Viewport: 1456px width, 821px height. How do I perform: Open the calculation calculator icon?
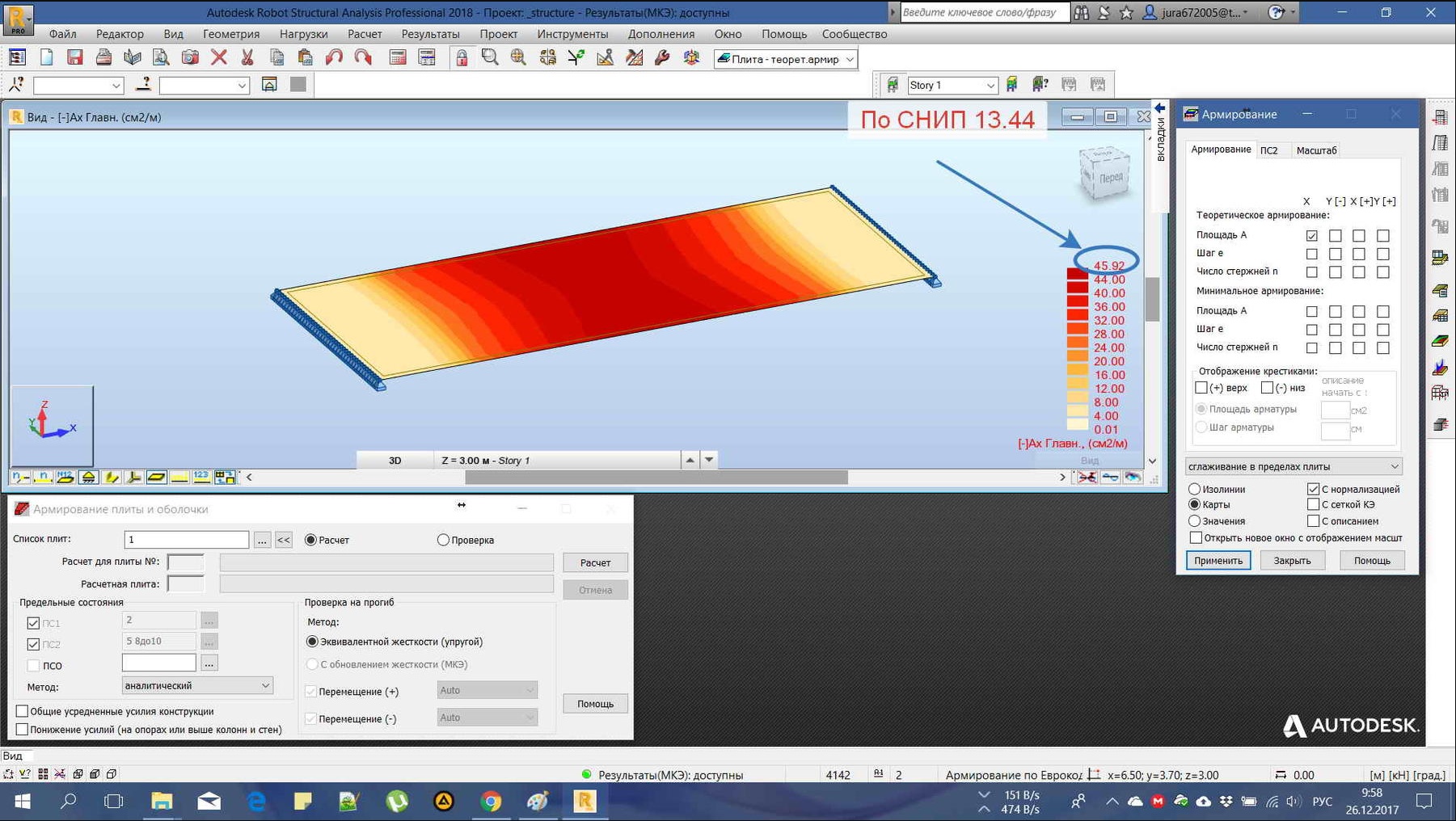coord(398,57)
